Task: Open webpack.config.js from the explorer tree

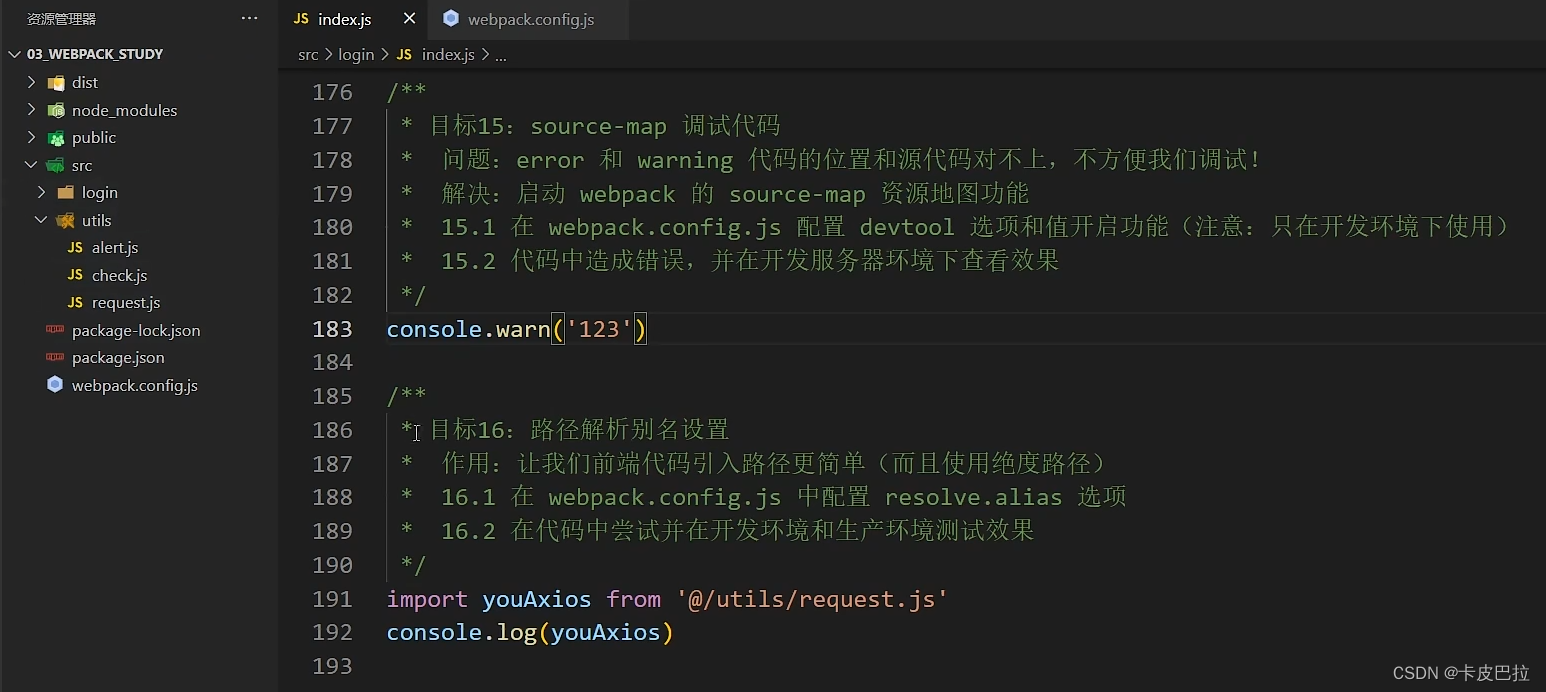Action: (x=135, y=385)
